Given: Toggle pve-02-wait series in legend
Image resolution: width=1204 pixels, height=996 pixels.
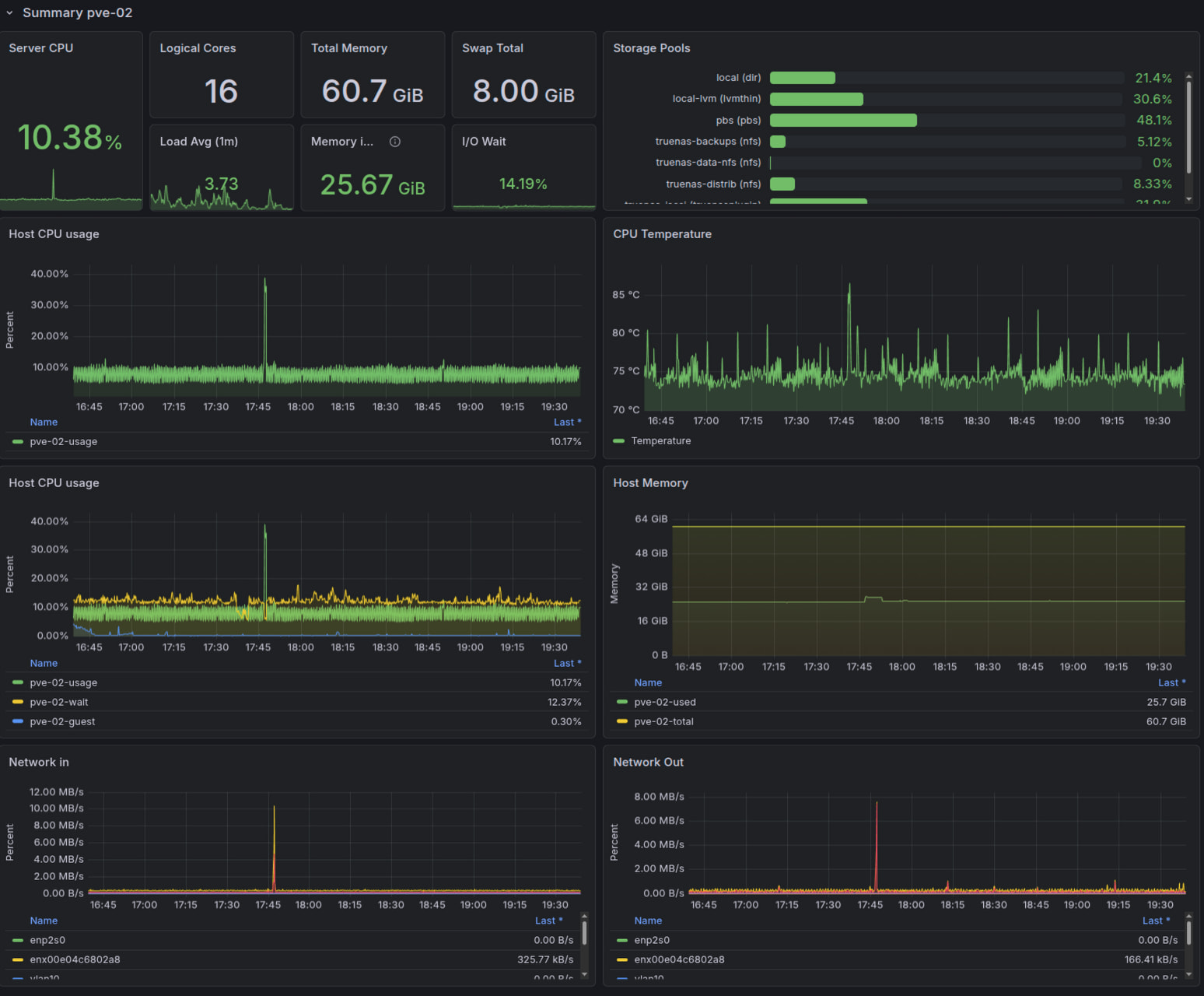Looking at the screenshot, I should point(59,702).
